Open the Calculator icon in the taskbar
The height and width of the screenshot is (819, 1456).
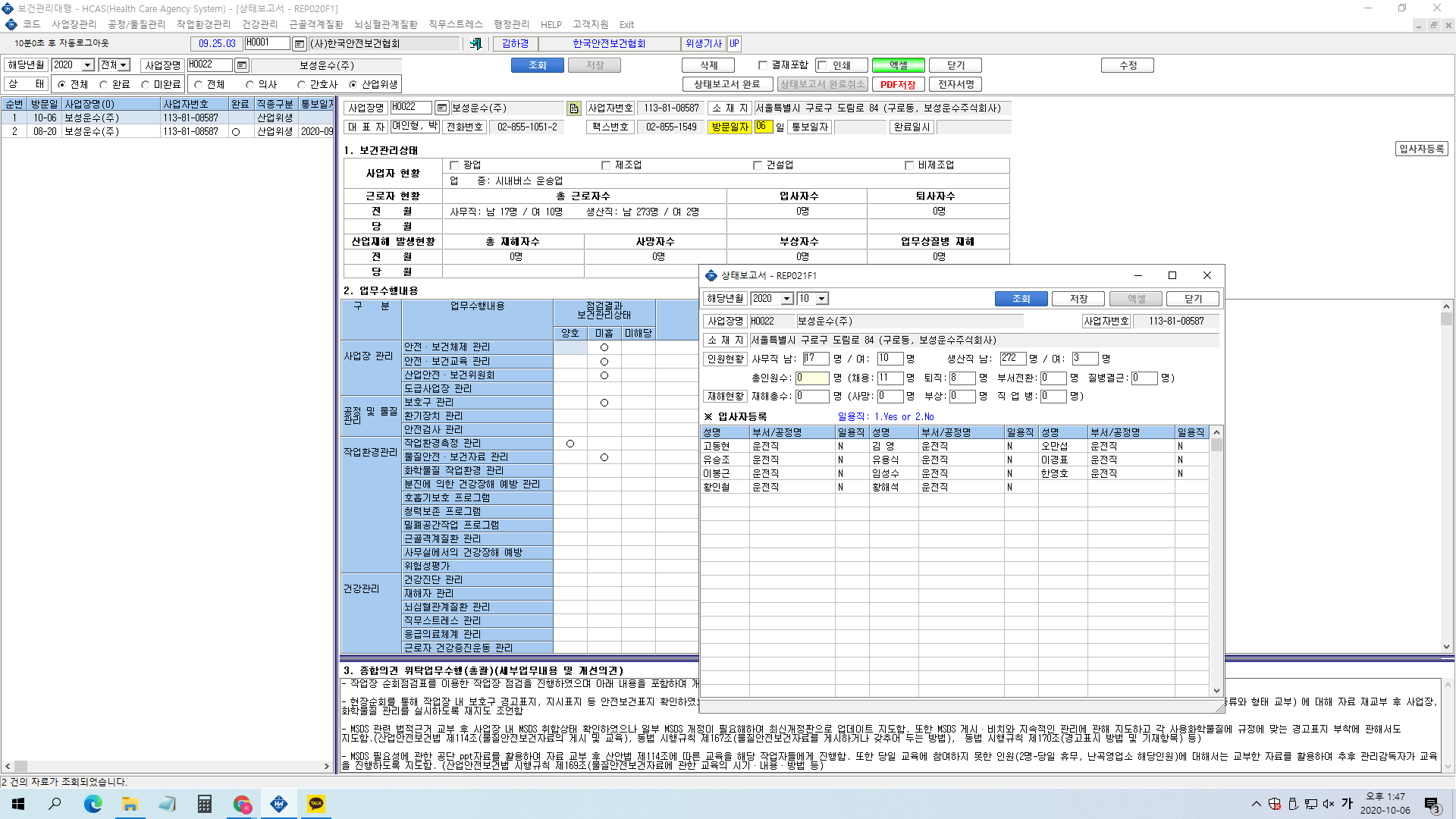pos(205,804)
